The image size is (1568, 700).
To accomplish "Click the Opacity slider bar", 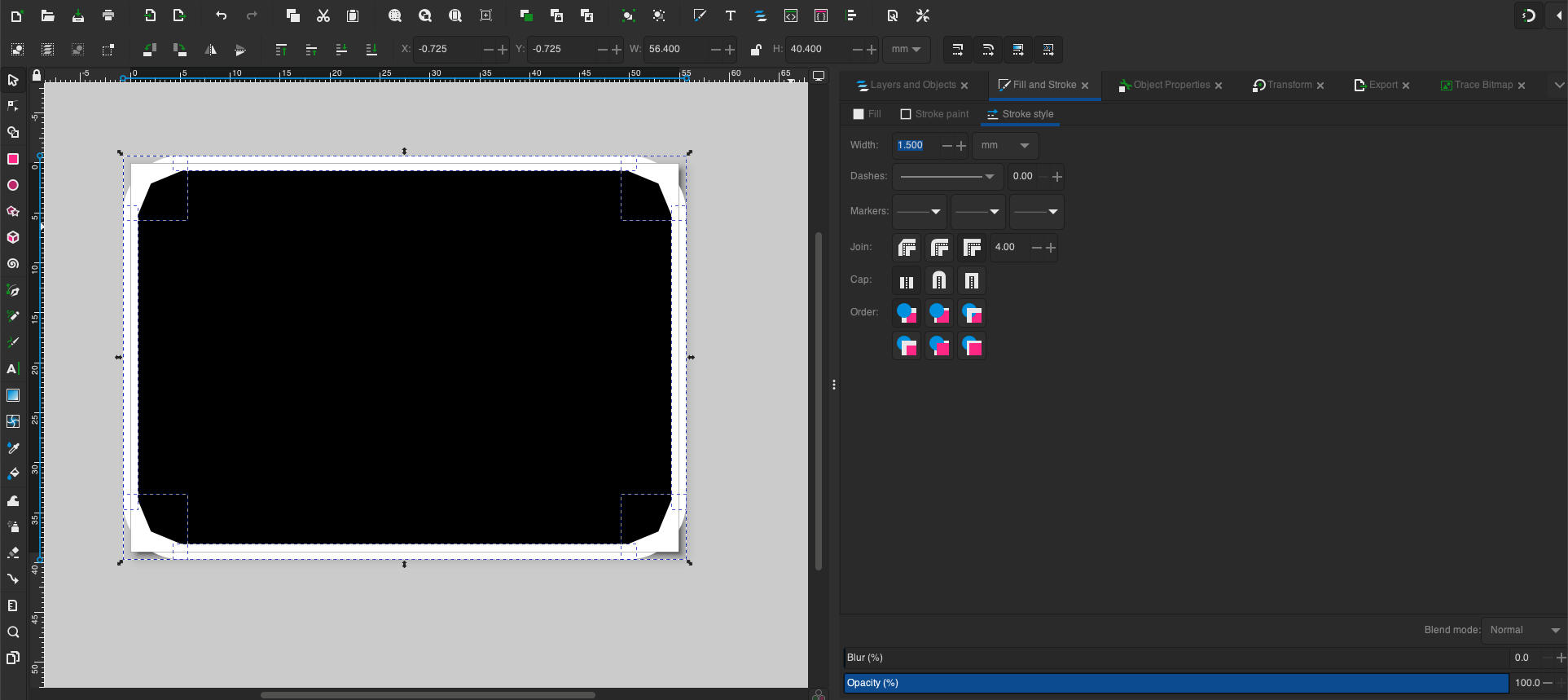I will 1175,683.
